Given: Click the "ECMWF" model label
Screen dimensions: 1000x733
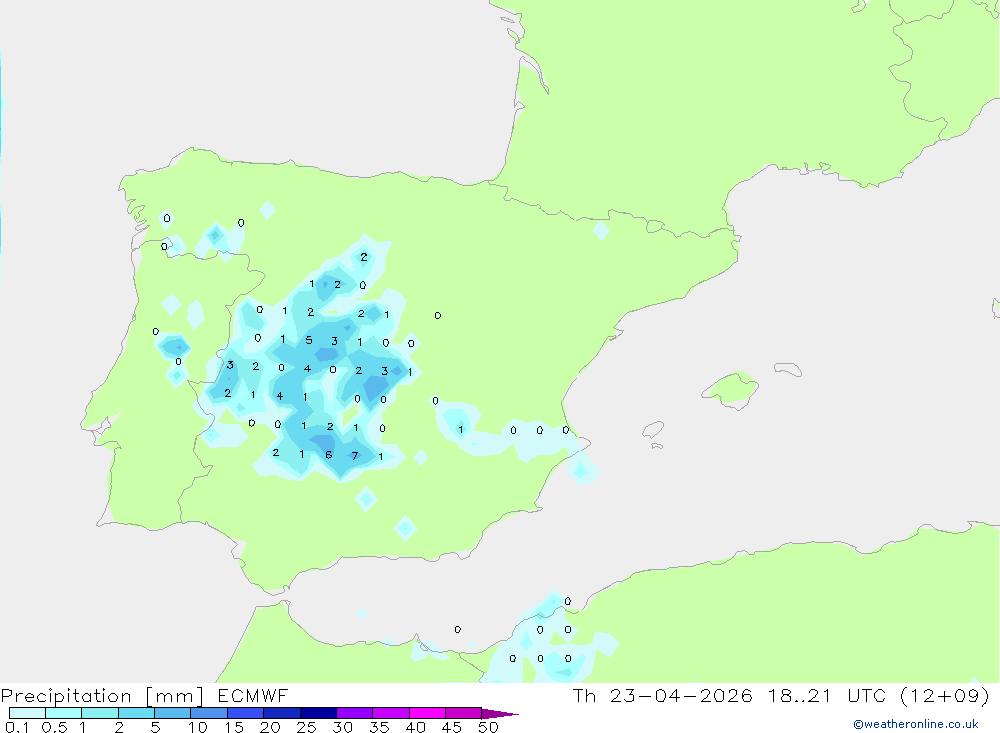Looking at the screenshot, I should coord(253,695).
